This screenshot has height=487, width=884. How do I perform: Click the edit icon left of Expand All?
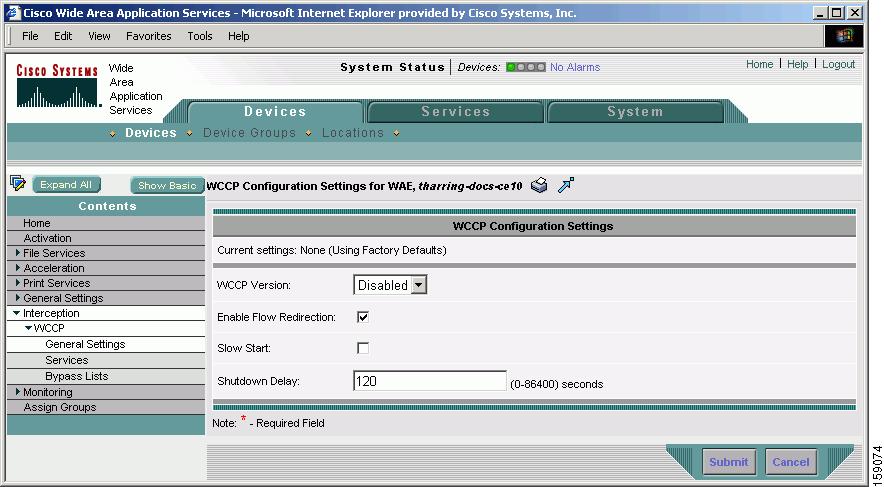point(17,183)
